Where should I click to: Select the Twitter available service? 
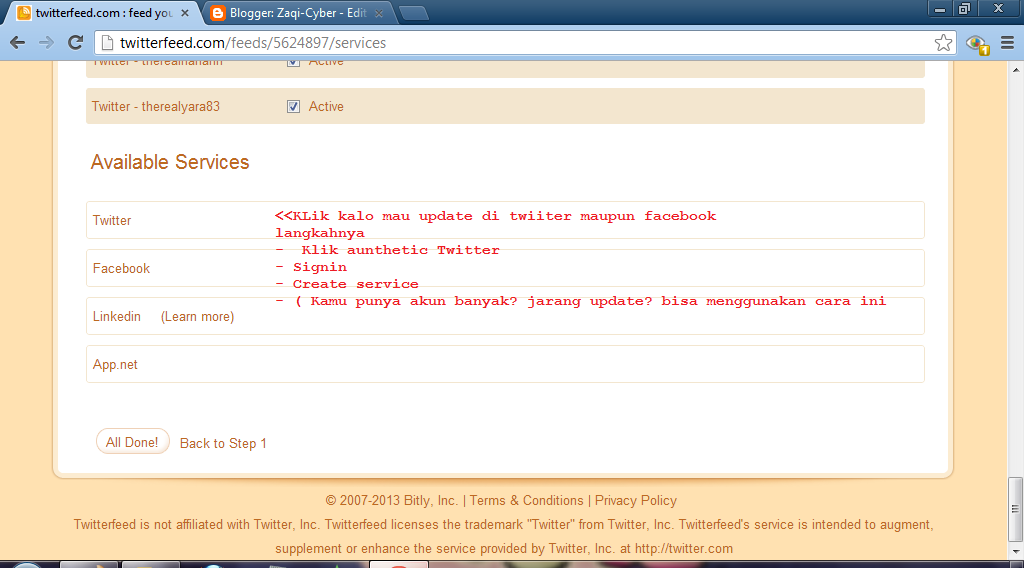(505, 220)
